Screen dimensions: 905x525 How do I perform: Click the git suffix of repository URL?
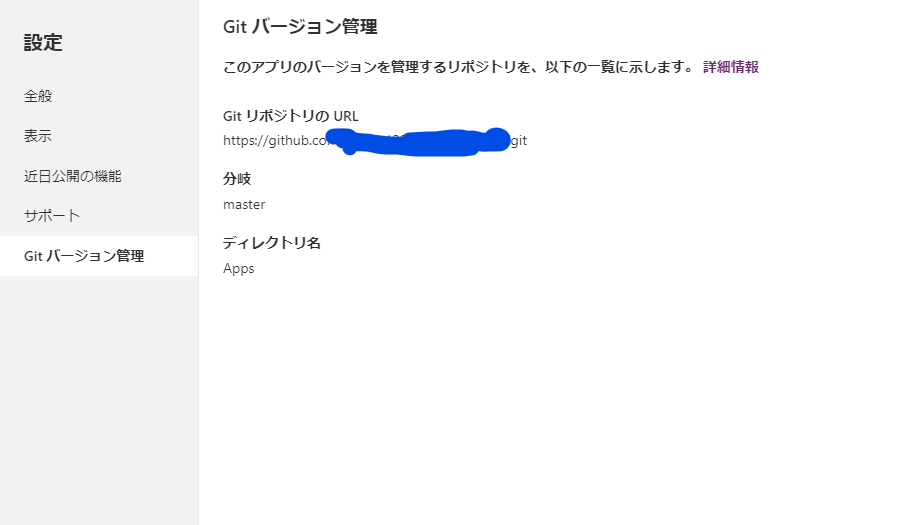point(519,141)
